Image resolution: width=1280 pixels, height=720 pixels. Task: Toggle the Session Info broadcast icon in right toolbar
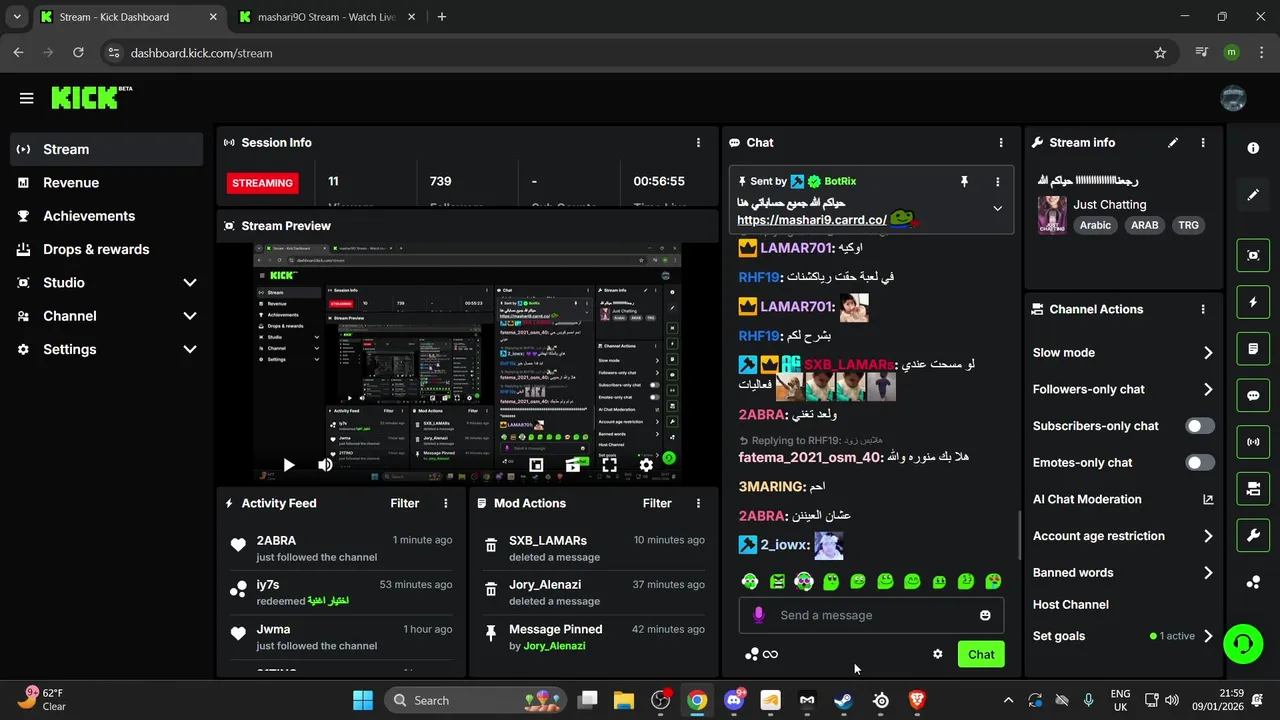(1253, 442)
